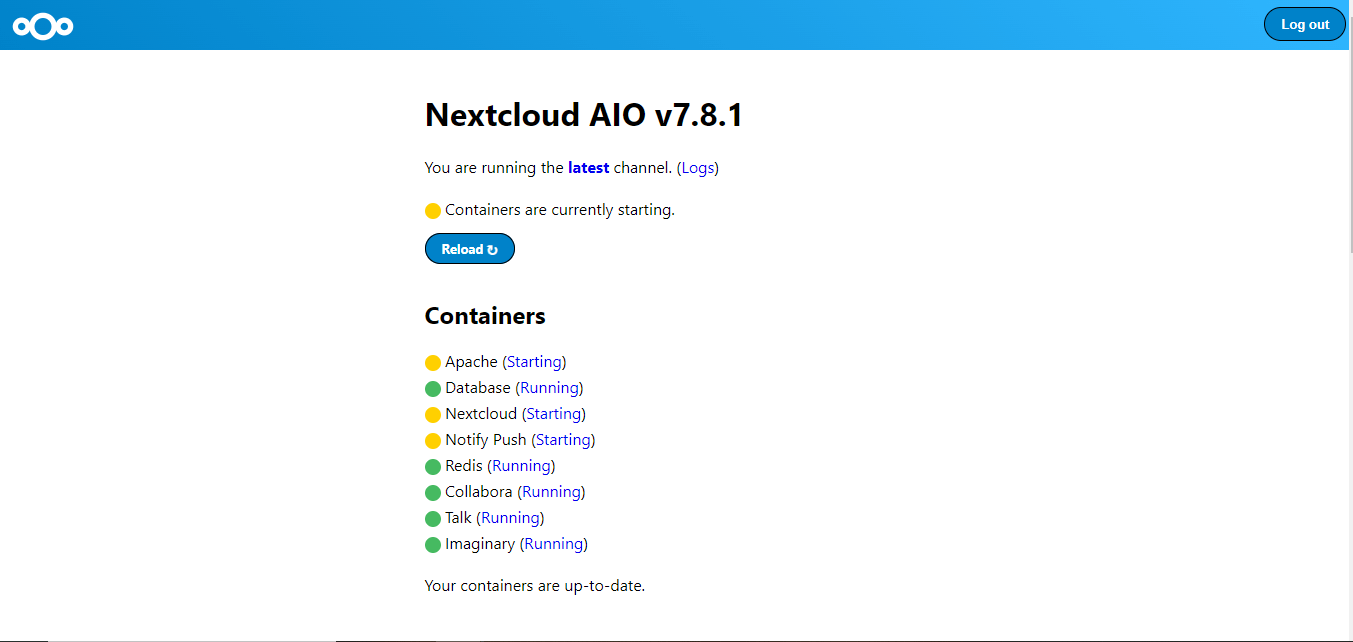Click the yellow status dot beside Nextcloud
1353x642 pixels.
coord(433,414)
